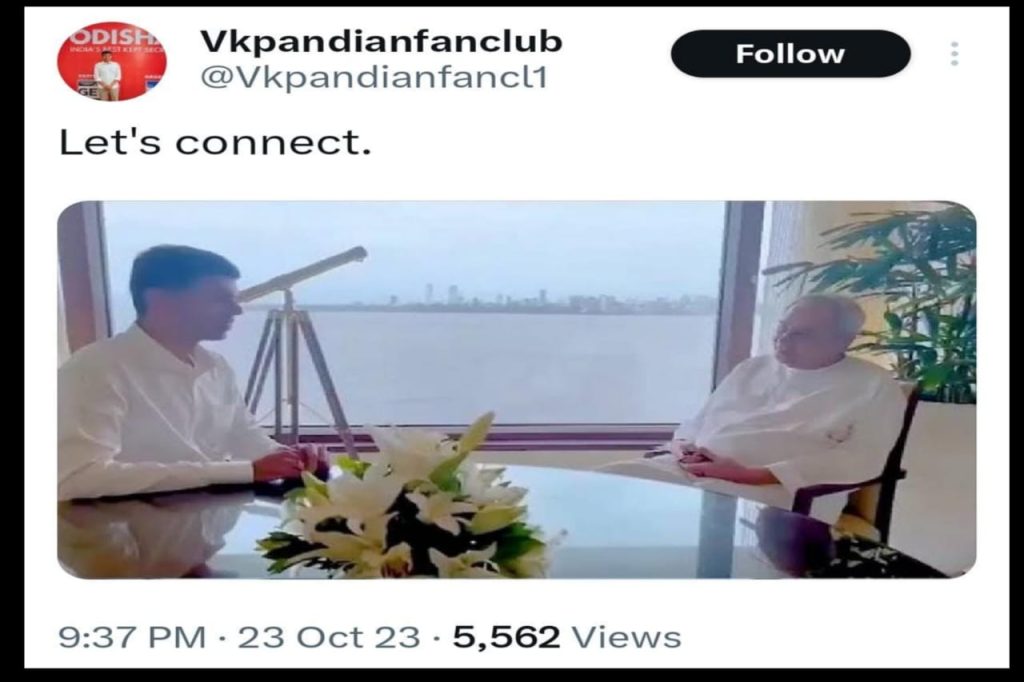Open the 5,562 Views count
1024x682 pixels.
567,637
